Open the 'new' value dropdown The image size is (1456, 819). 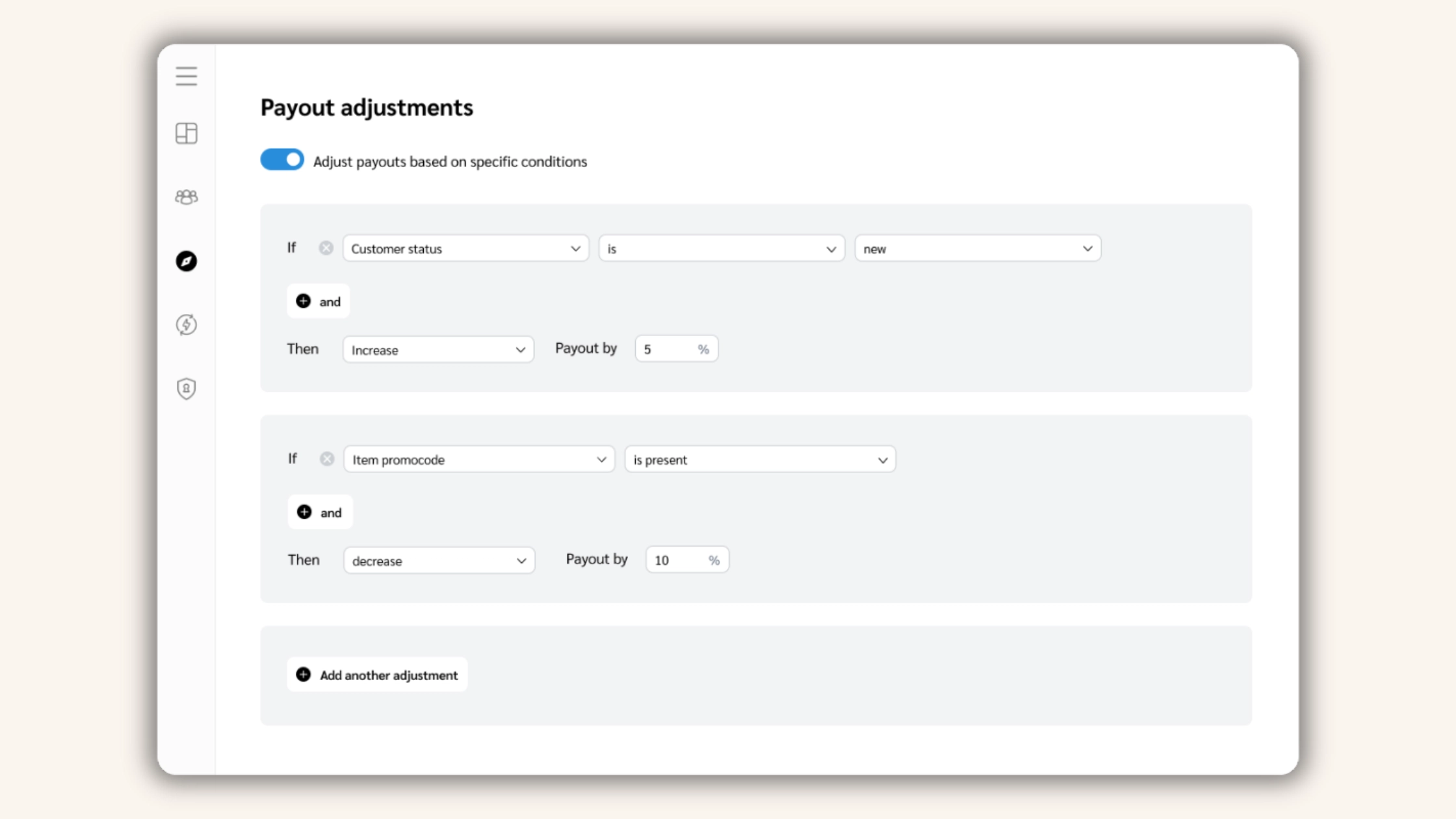point(978,248)
